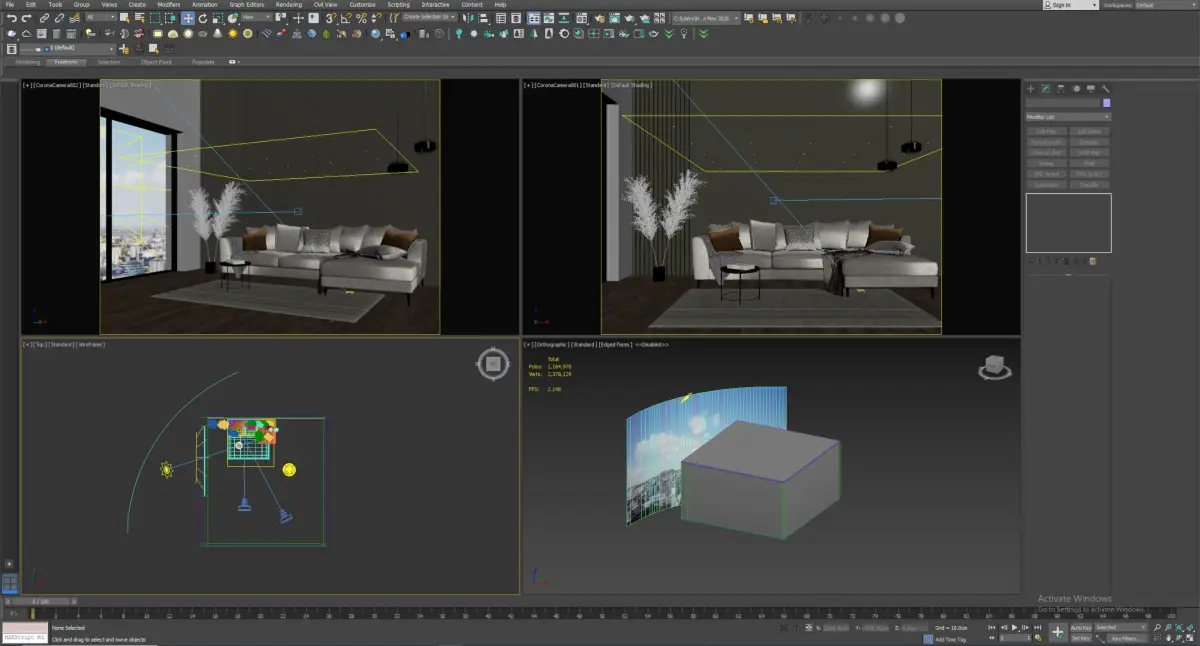Activate the Select and Scale tool
The width and height of the screenshot is (1200, 646).
[x=217, y=18]
